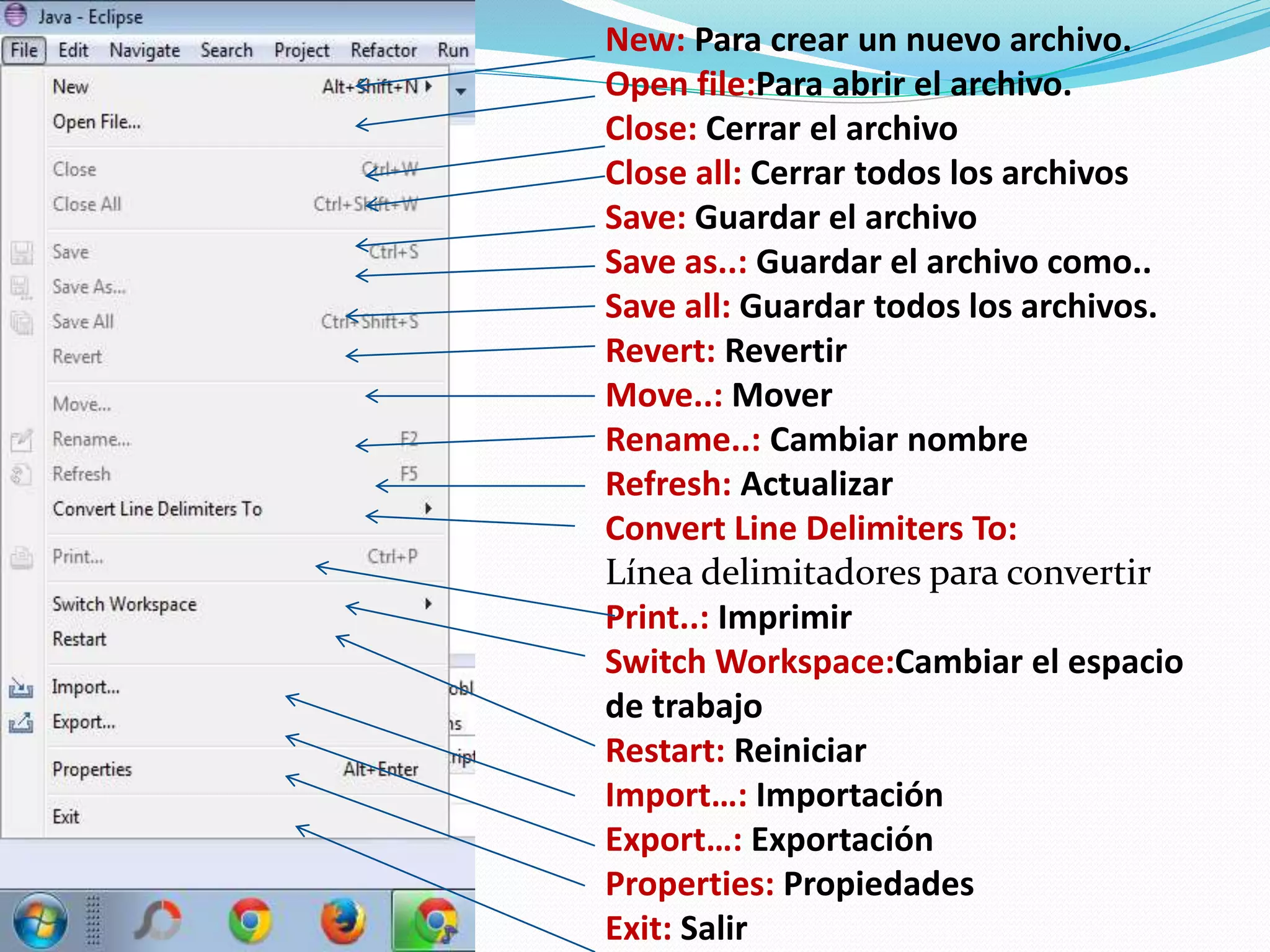Select the Print... menu entry
The height and width of the screenshot is (952, 1270).
247,557
